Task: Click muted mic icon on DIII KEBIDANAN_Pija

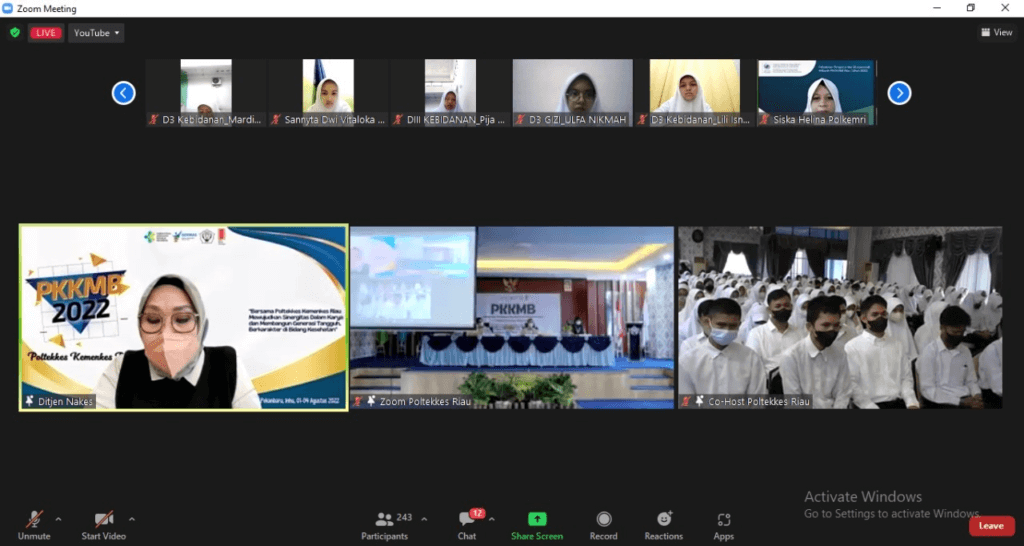Action: pos(398,120)
